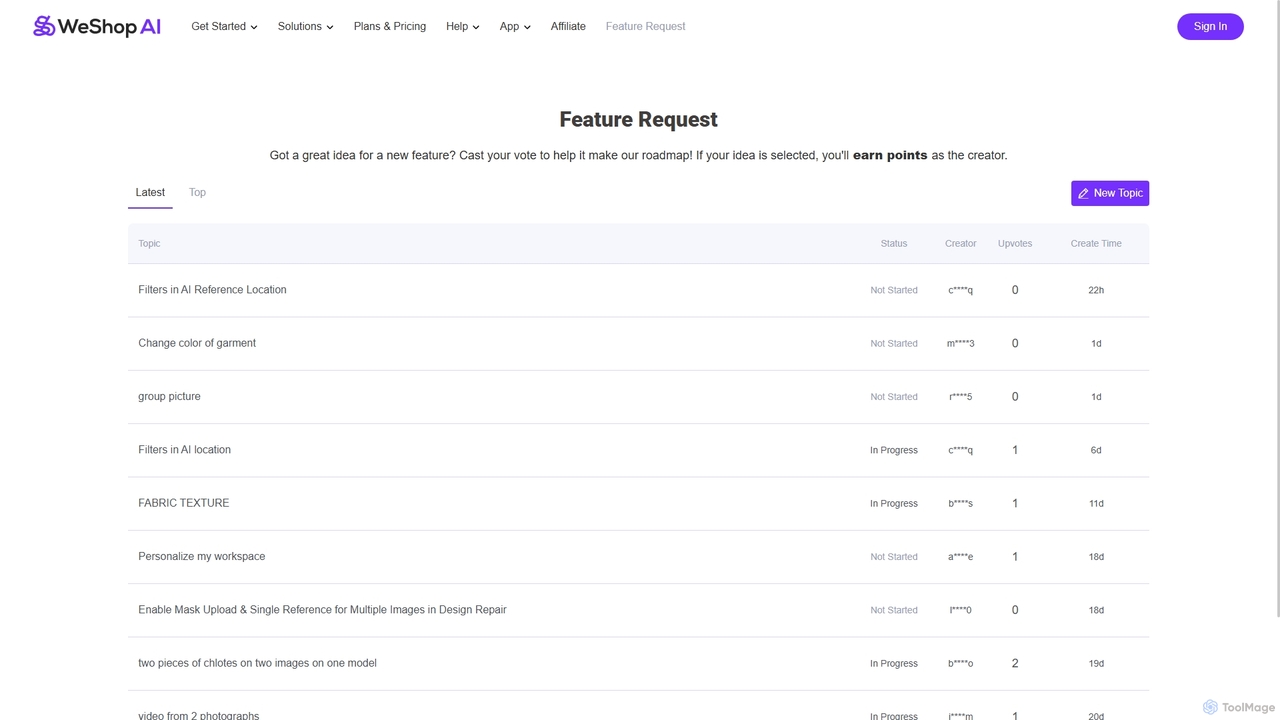The height and width of the screenshot is (720, 1280).
Task: Select Feature Request in navigation
Action: (645, 26)
